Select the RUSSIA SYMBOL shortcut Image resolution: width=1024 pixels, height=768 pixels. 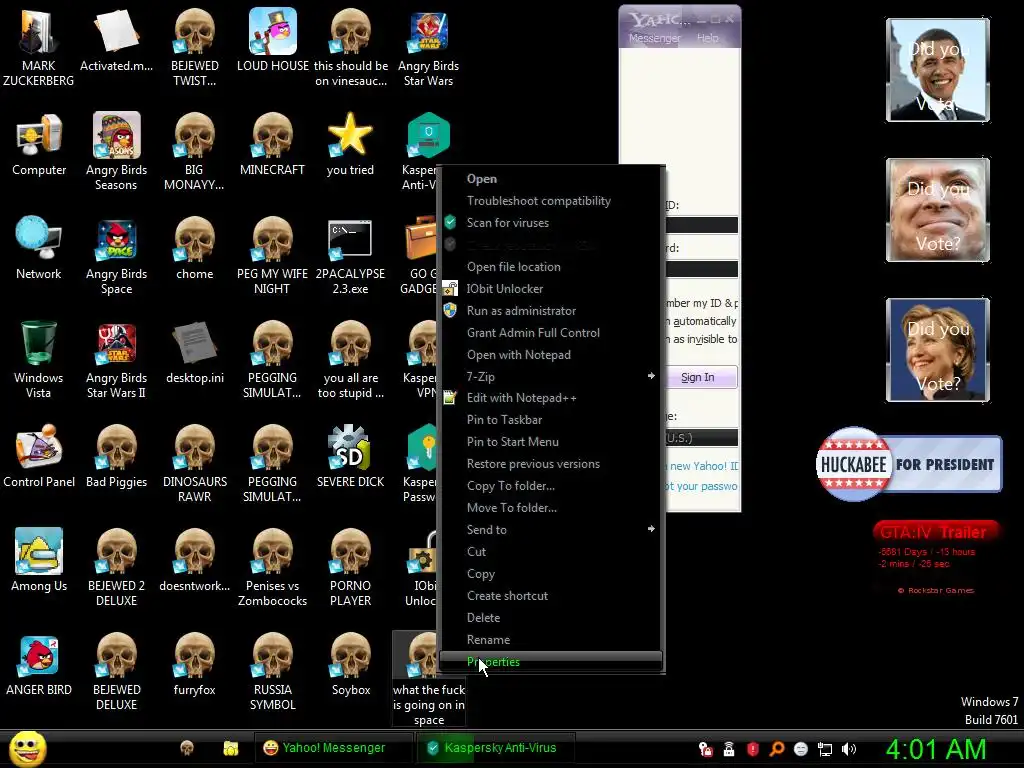(x=272, y=671)
